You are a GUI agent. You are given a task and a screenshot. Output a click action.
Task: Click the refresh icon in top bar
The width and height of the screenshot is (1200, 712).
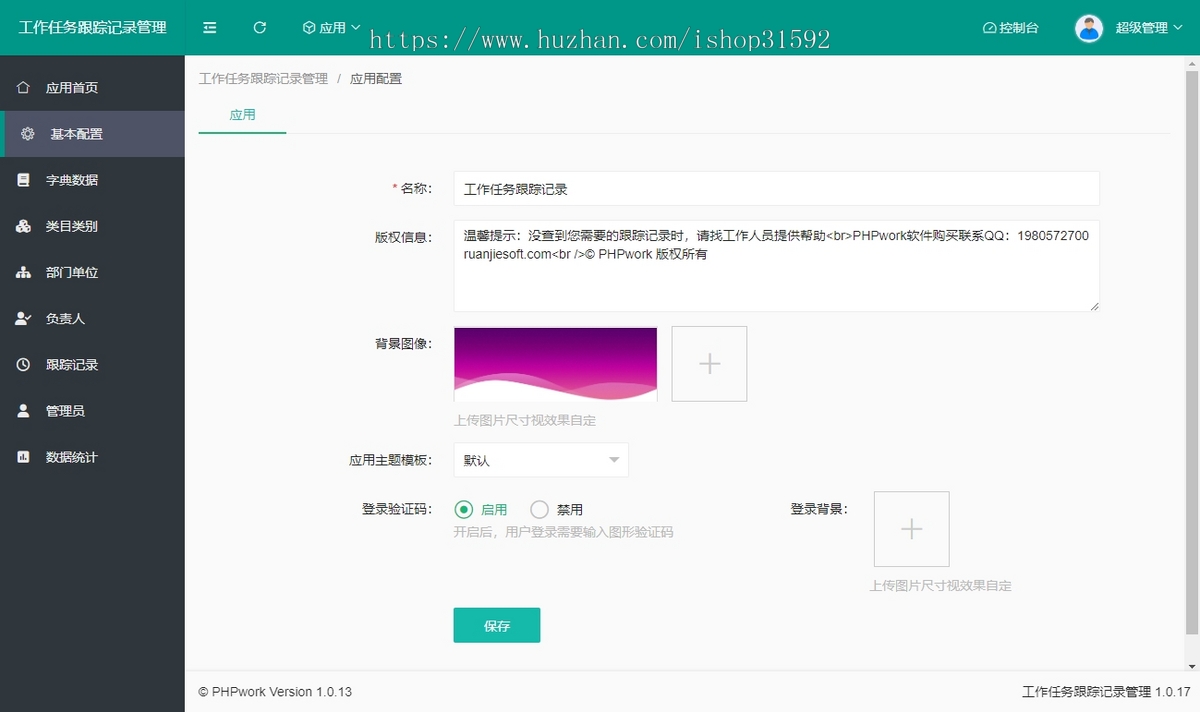pyautogui.click(x=260, y=28)
